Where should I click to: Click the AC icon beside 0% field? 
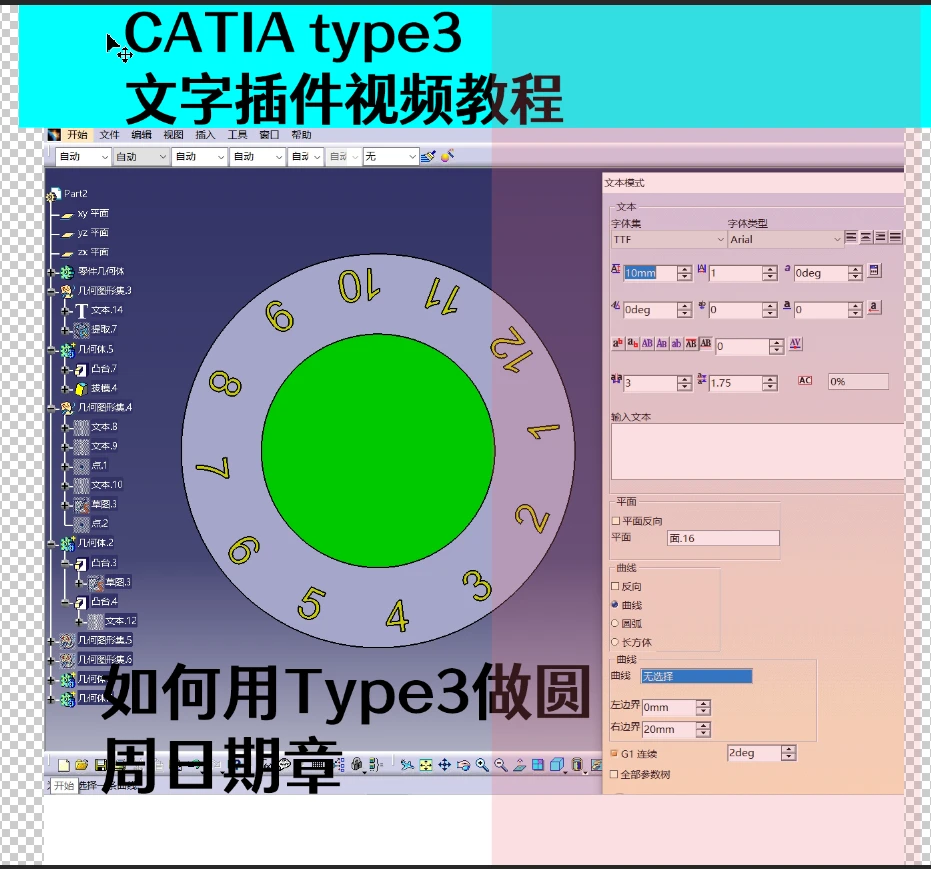[805, 380]
